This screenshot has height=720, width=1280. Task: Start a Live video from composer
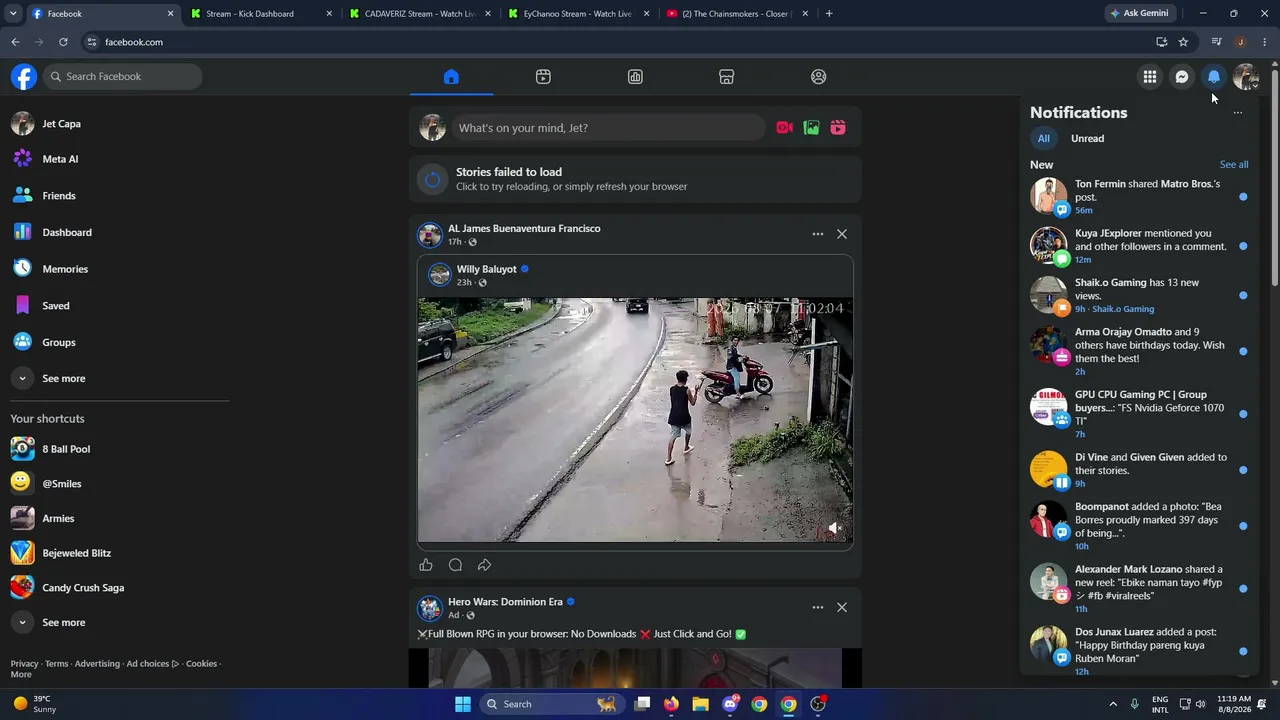click(785, 128)
